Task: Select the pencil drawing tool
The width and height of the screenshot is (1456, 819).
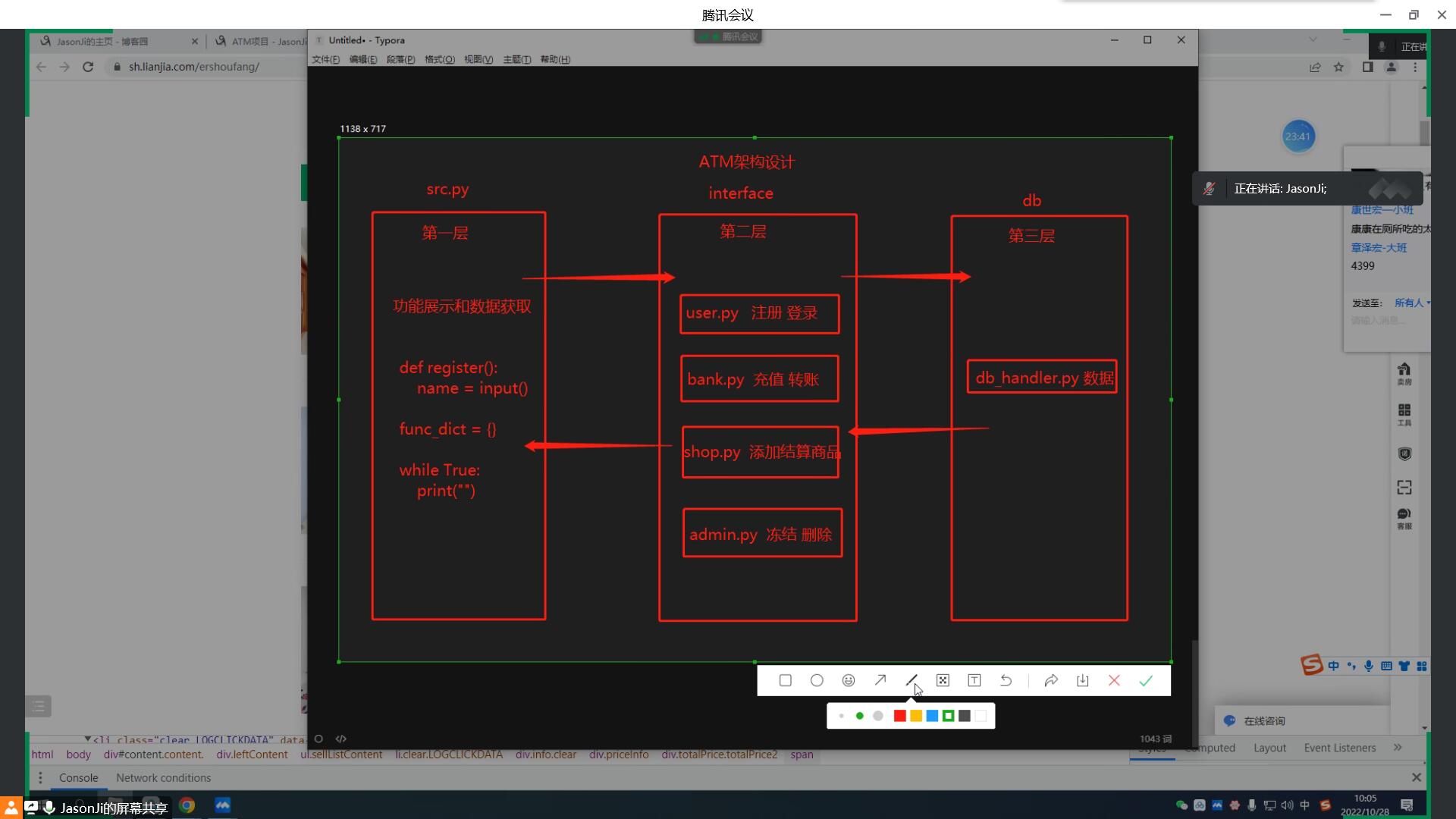Action: pos(912,681)
